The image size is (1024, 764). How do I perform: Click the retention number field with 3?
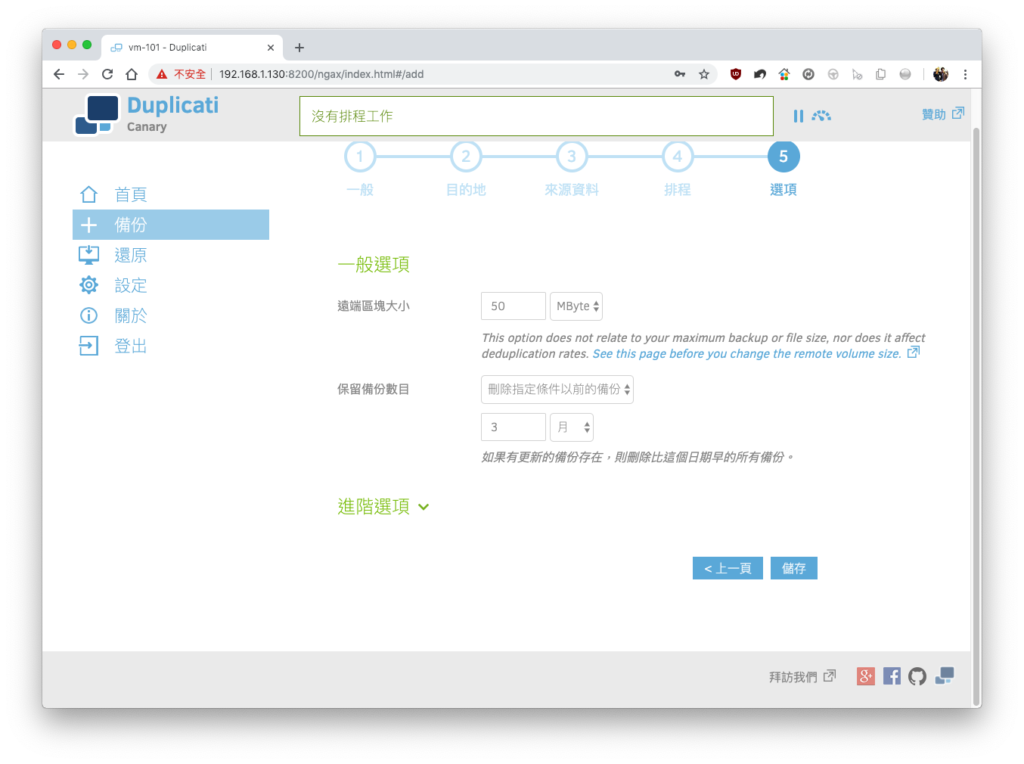513,427
